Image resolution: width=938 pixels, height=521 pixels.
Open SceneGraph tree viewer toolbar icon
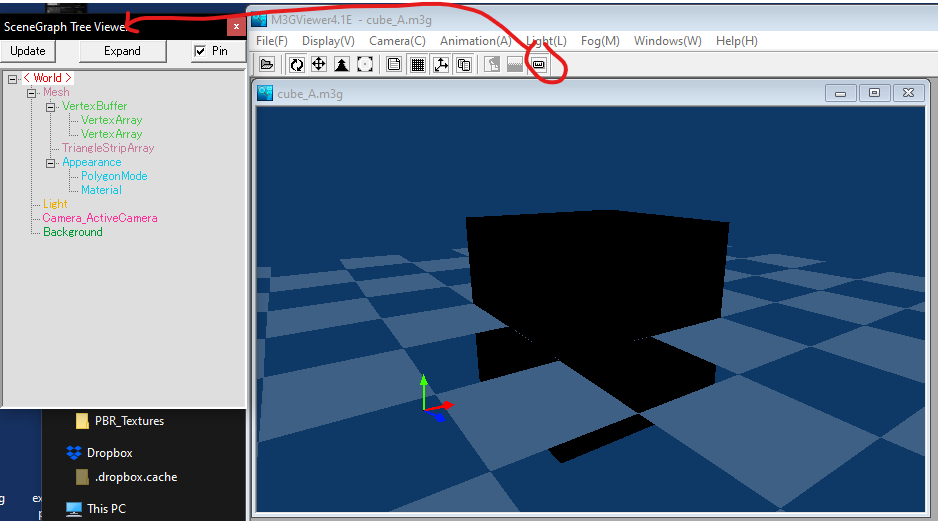pos(539,65)
